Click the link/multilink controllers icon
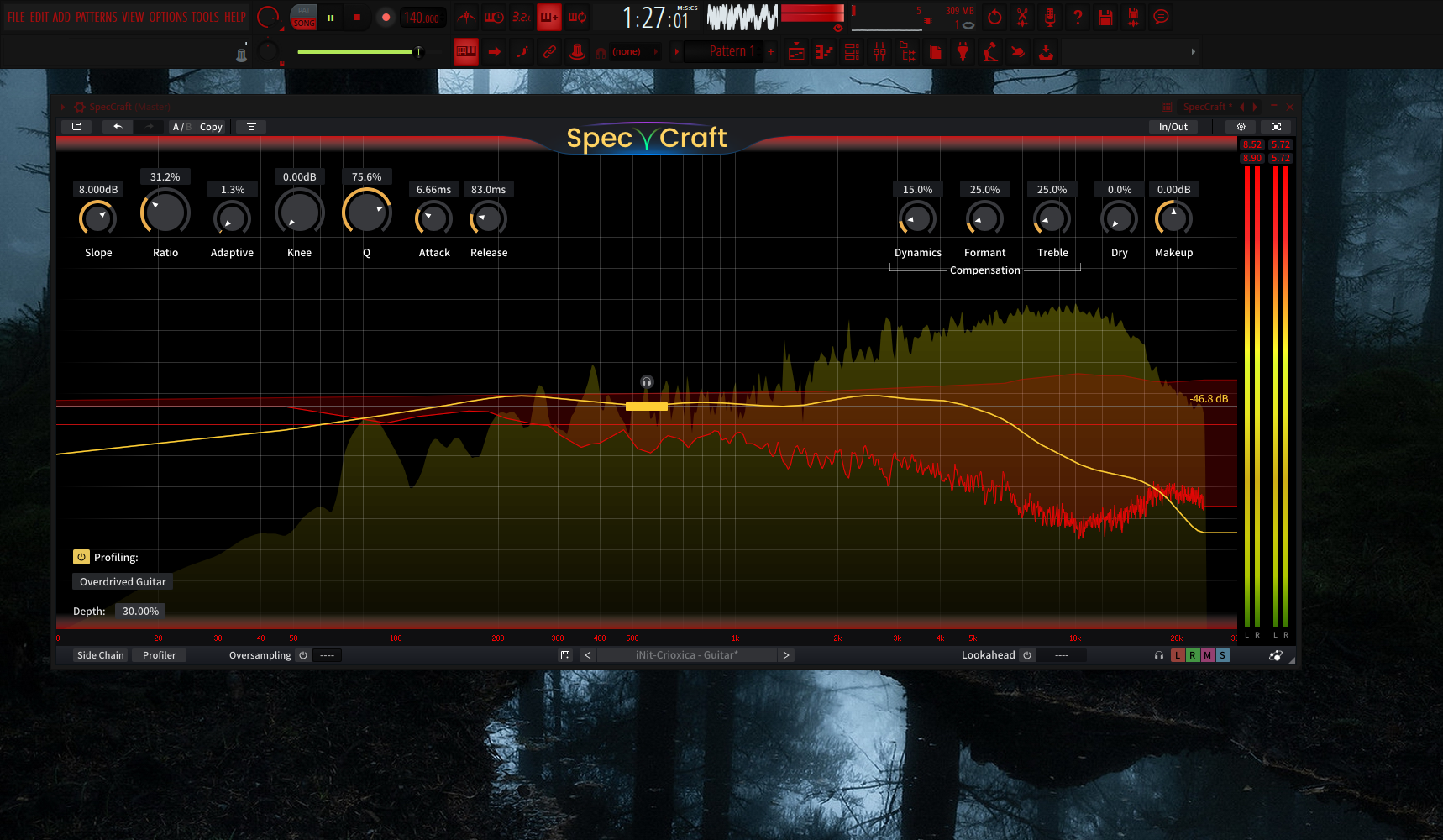Viewport: 1443px width, 840px height. pos(549,52)
